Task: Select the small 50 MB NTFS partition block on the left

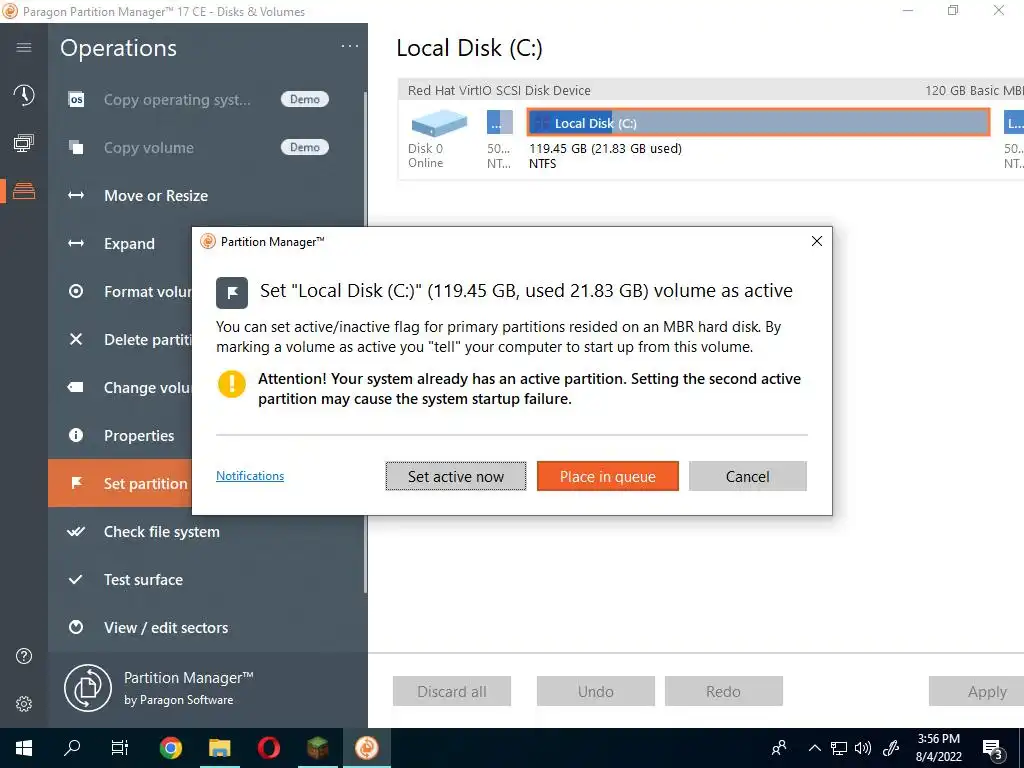Action: 500,122
